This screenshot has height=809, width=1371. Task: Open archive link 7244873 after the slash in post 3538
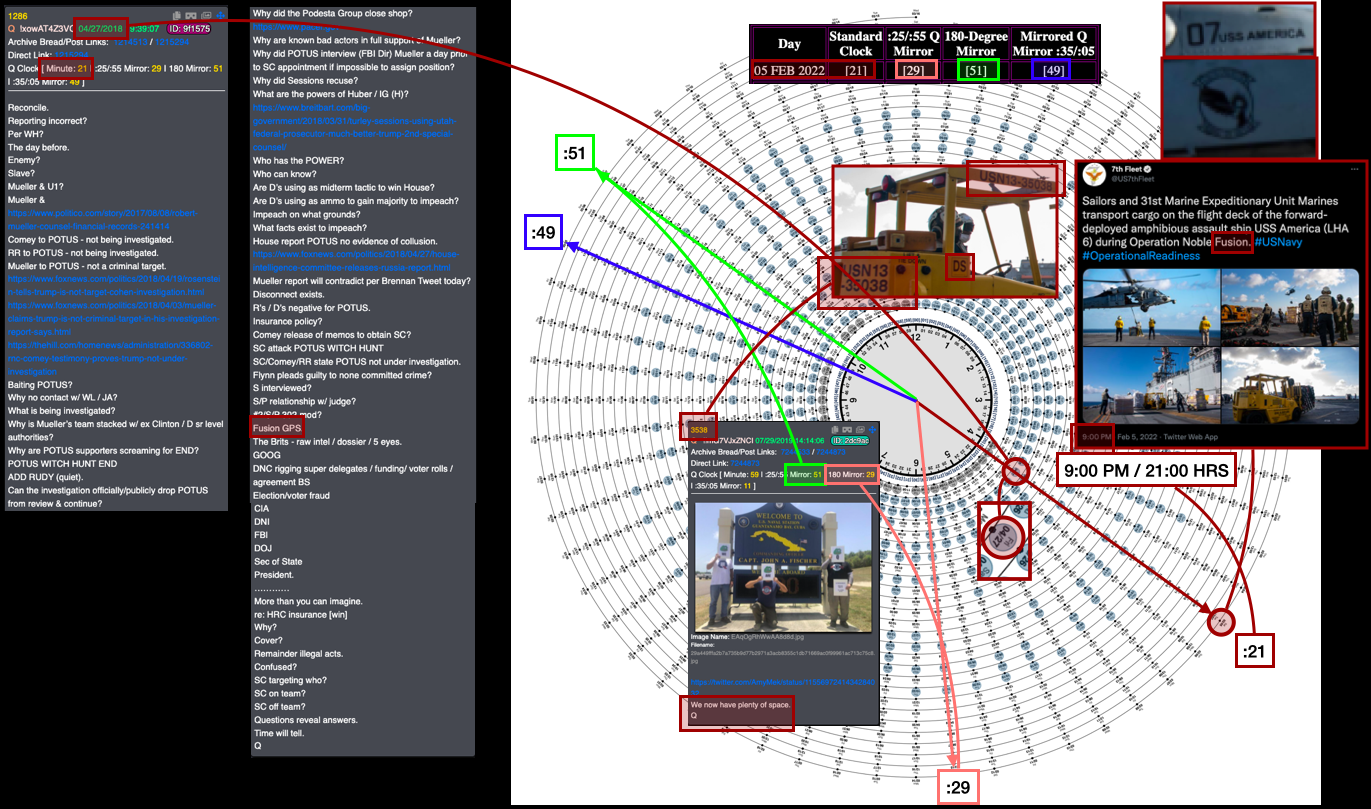click(x=831, y=452)
